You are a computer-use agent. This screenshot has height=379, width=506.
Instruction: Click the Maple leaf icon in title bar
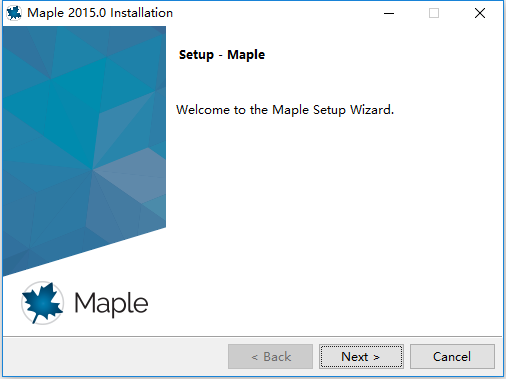pos(14,13)
